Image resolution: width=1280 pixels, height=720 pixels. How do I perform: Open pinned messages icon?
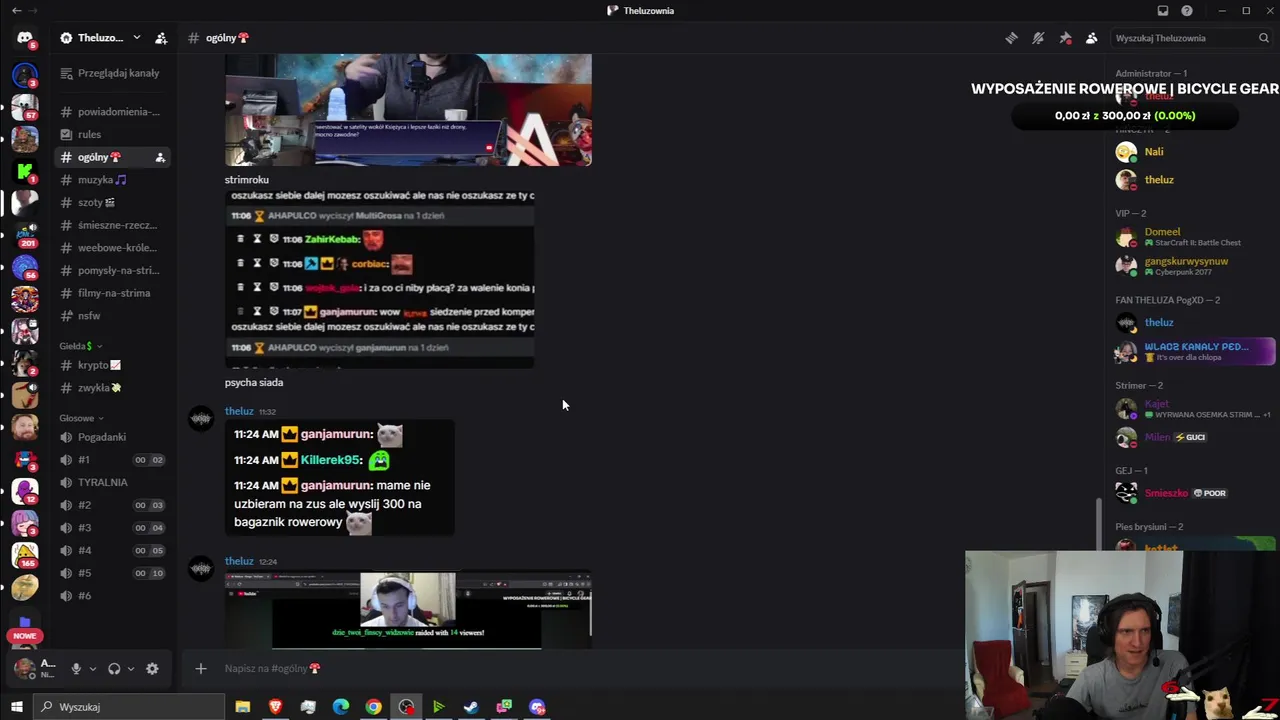1065,38
